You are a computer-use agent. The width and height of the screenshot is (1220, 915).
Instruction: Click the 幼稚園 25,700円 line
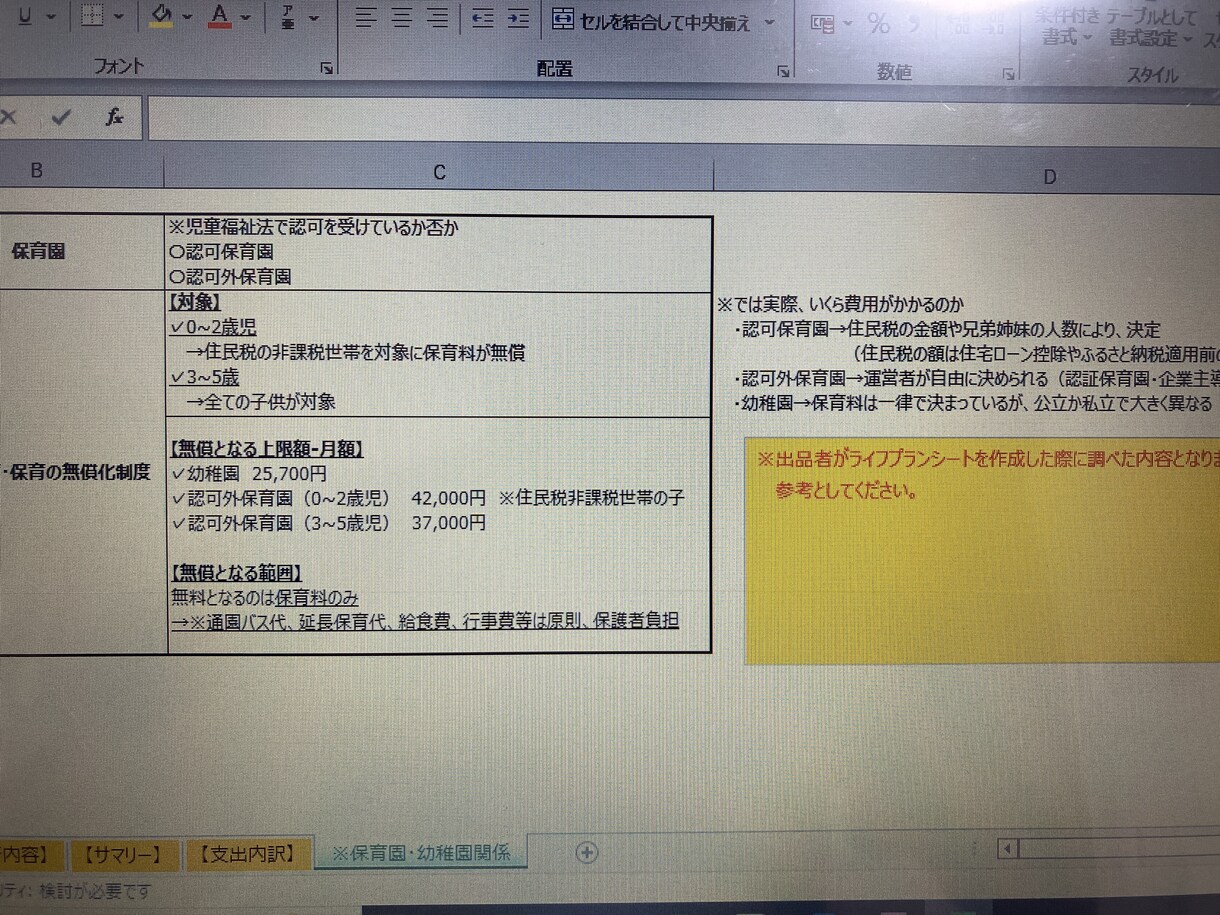pos(248,474)
